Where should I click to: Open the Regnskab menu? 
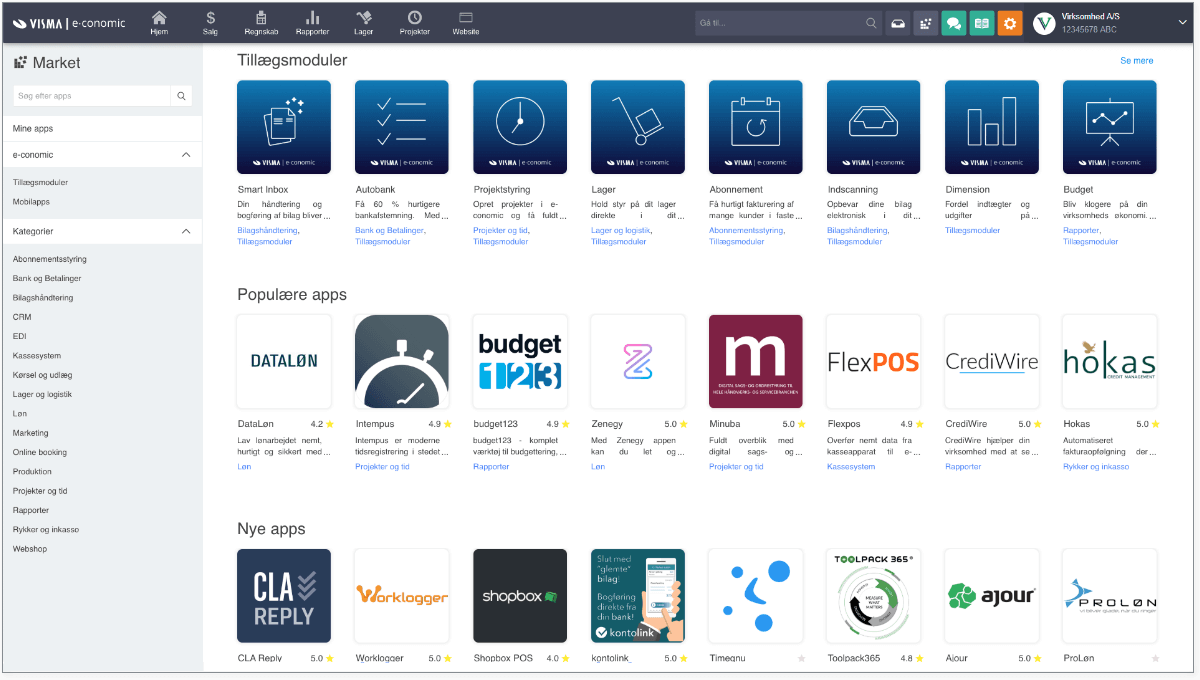[x=261, y=23]
